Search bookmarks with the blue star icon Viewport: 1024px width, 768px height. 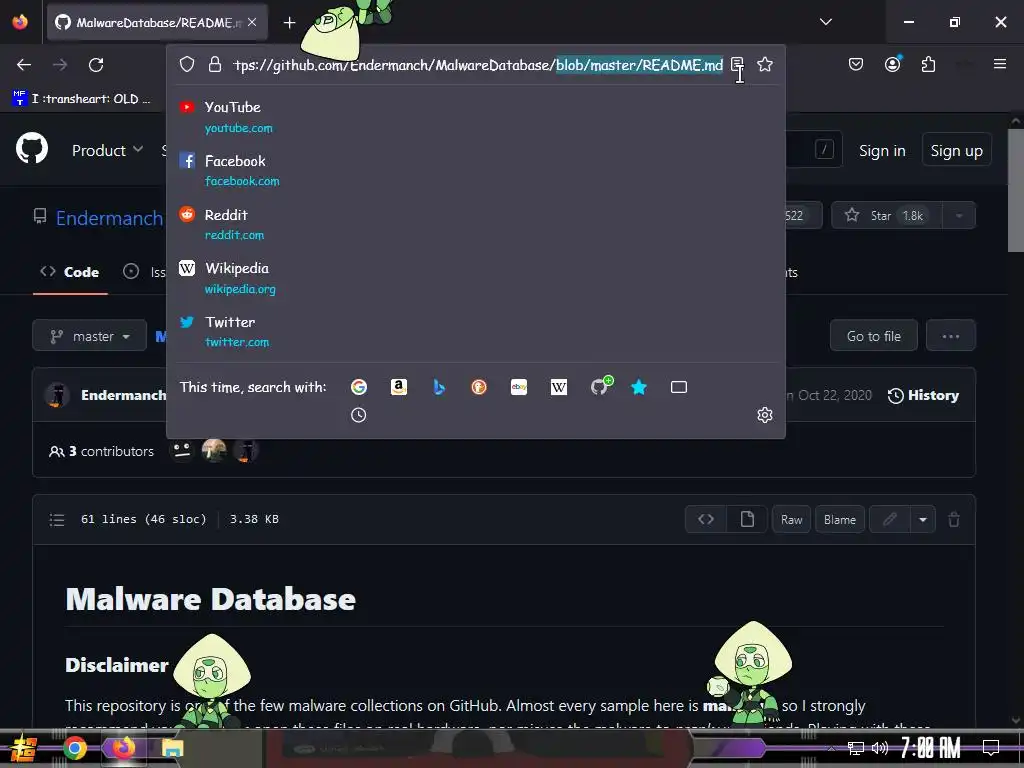(x=639, y=387)
